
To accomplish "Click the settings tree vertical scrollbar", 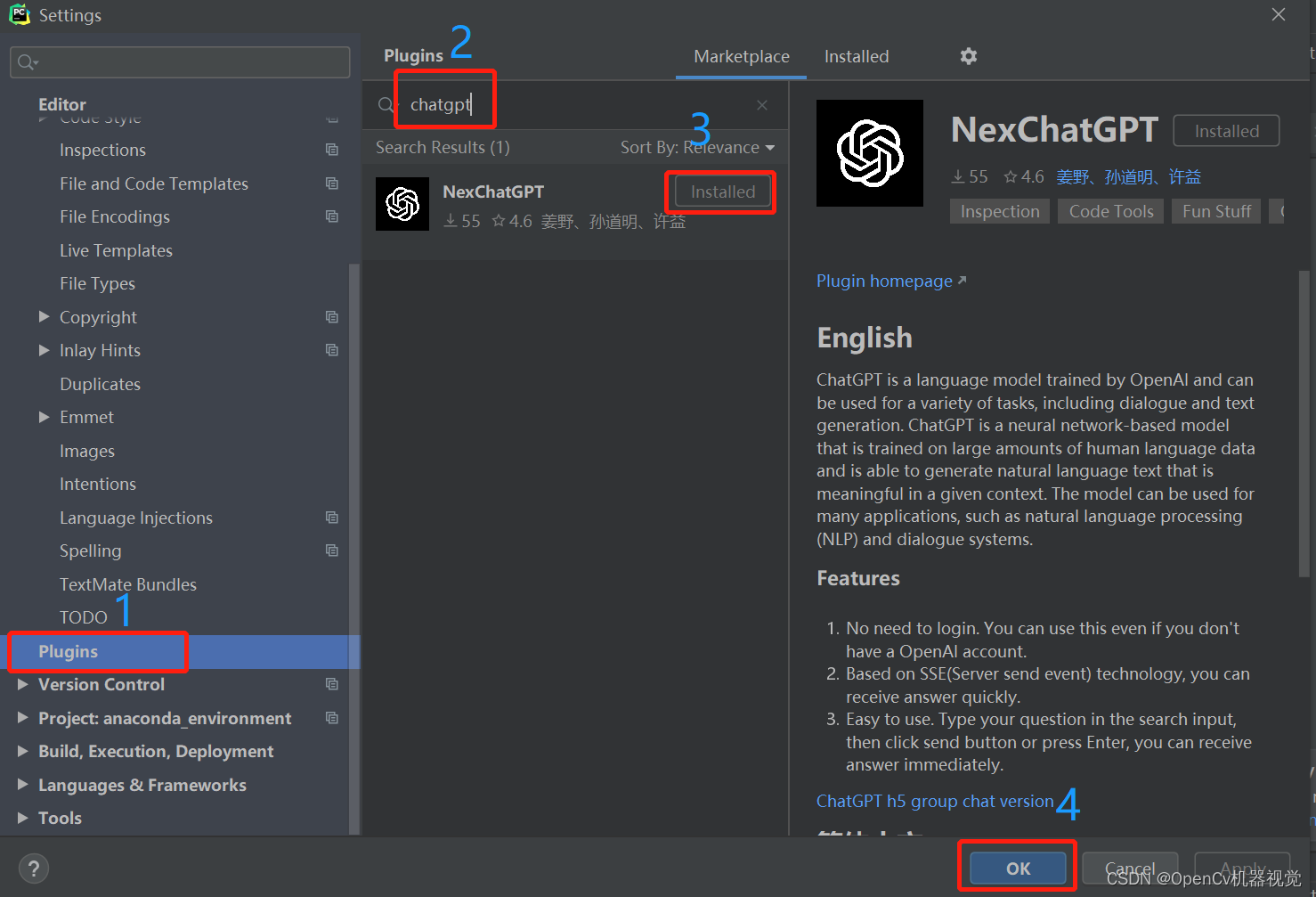I will (354, 549).
